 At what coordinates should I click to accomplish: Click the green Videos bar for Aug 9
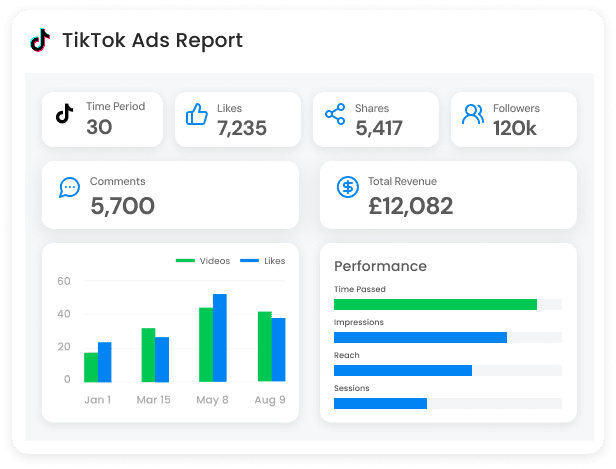[265, 346]
